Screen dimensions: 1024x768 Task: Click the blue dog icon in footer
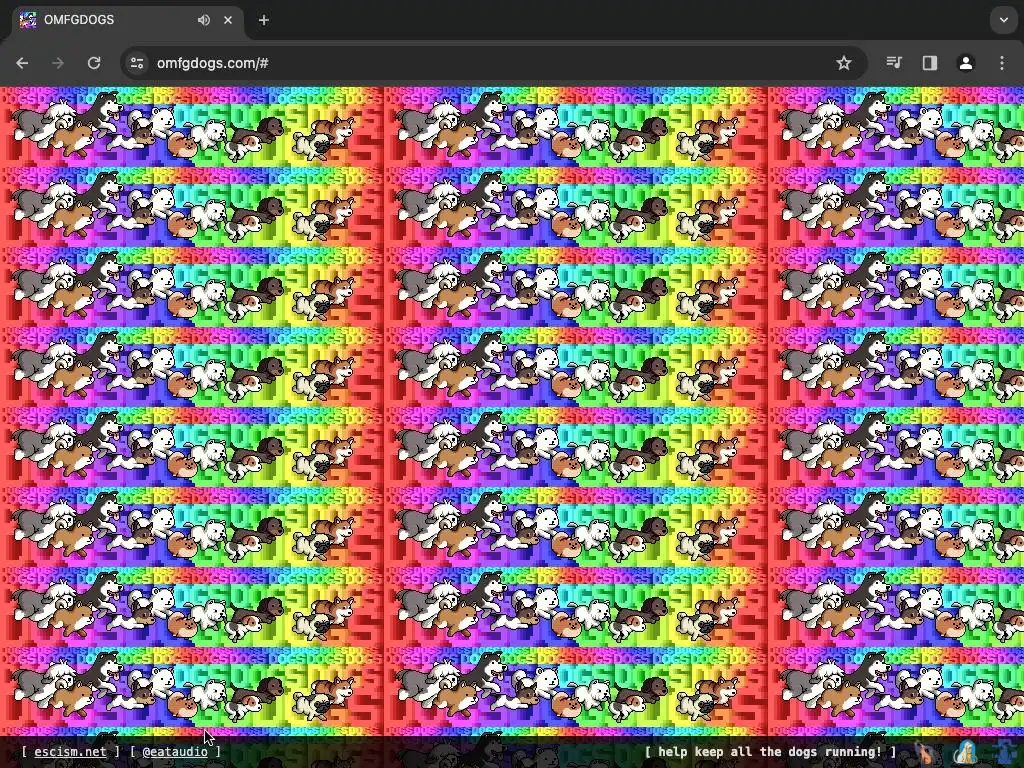1006,754
